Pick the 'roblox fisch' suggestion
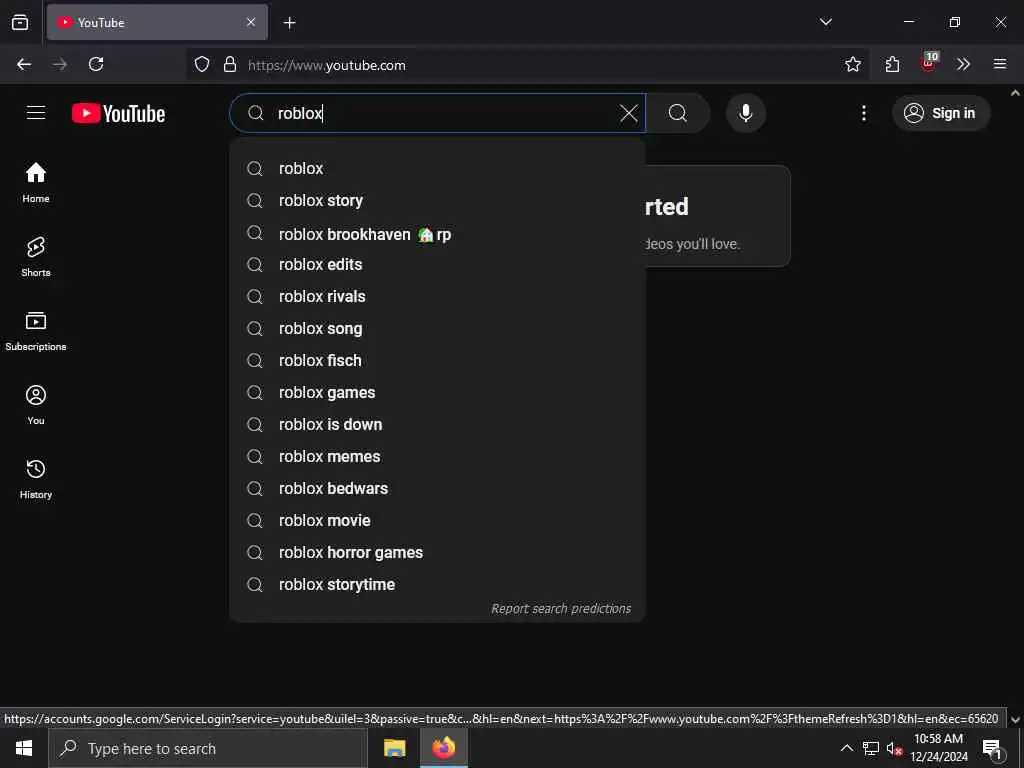This screenshot has height=768, width=1024. pos(438,360)
